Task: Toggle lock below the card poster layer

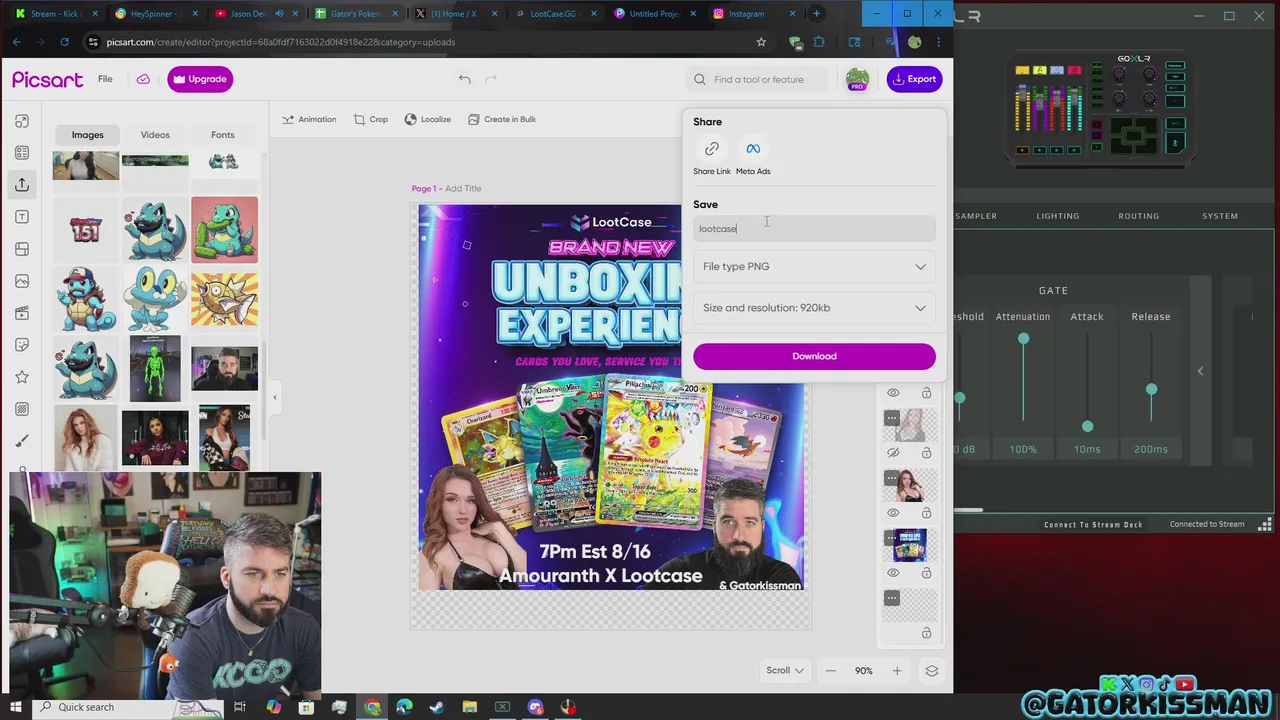Action: tap(926, 573)
